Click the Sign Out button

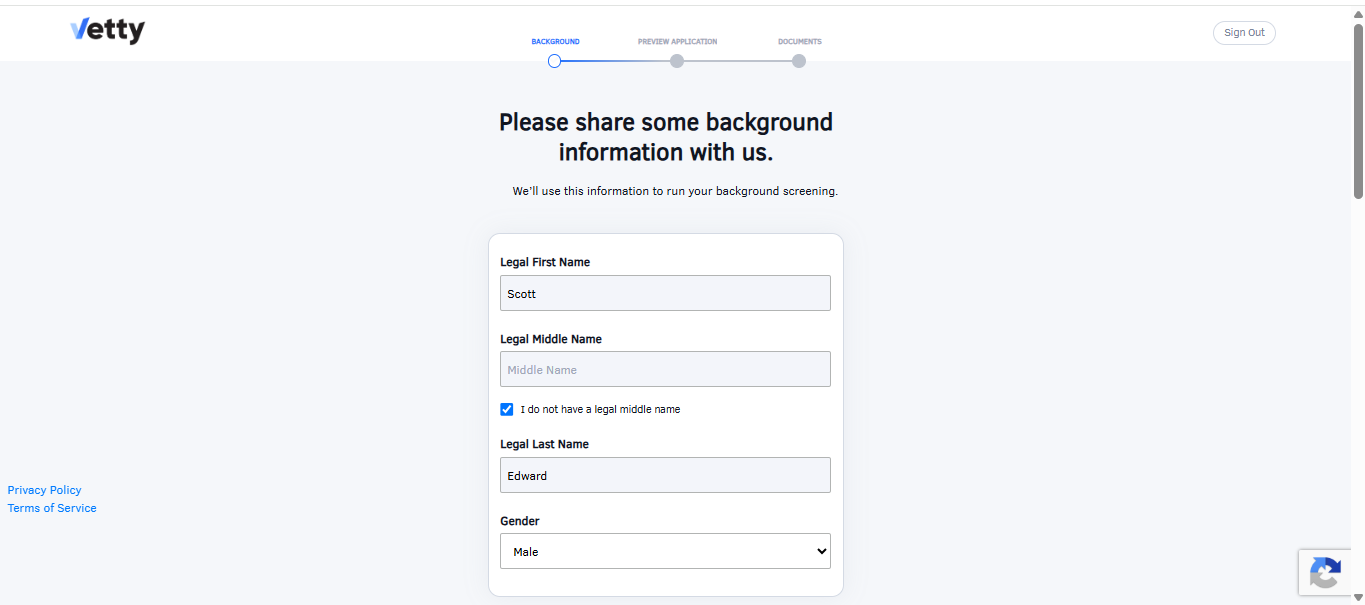point(1244,33)
